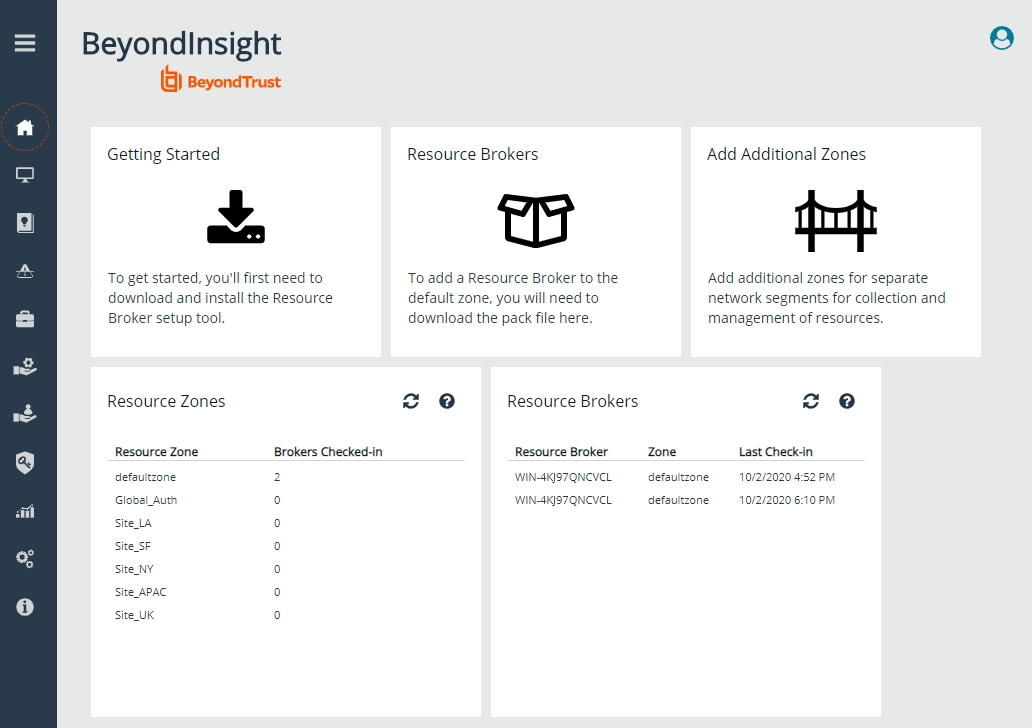
Task: Click the Global_Auth zone entry
Action: (x=146, y=500)
